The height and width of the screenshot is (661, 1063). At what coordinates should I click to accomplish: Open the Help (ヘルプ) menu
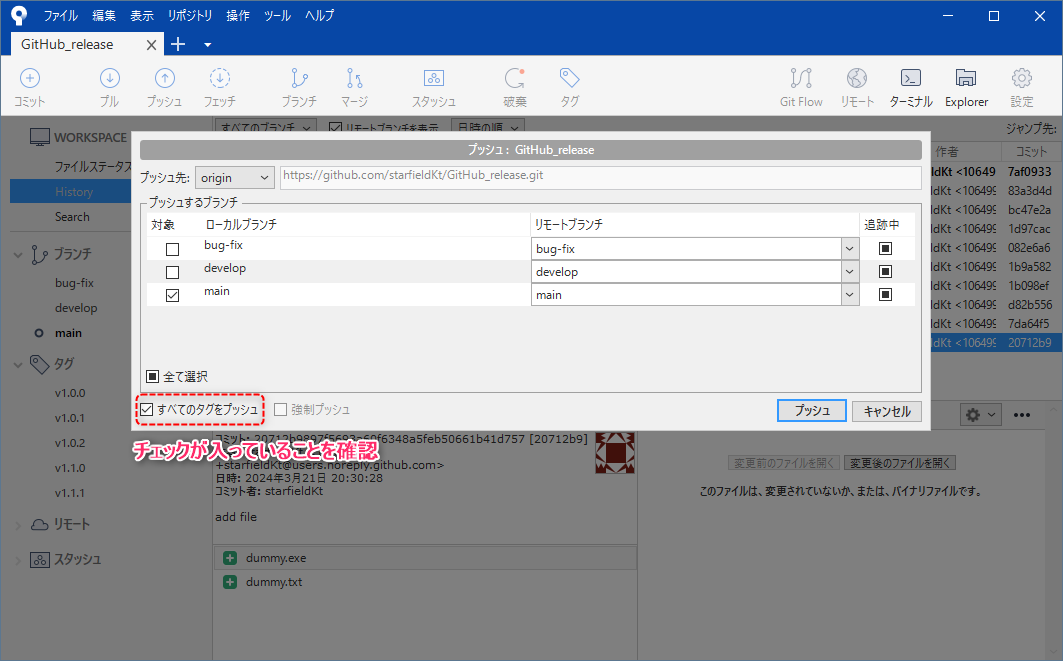tap(319, 16)
